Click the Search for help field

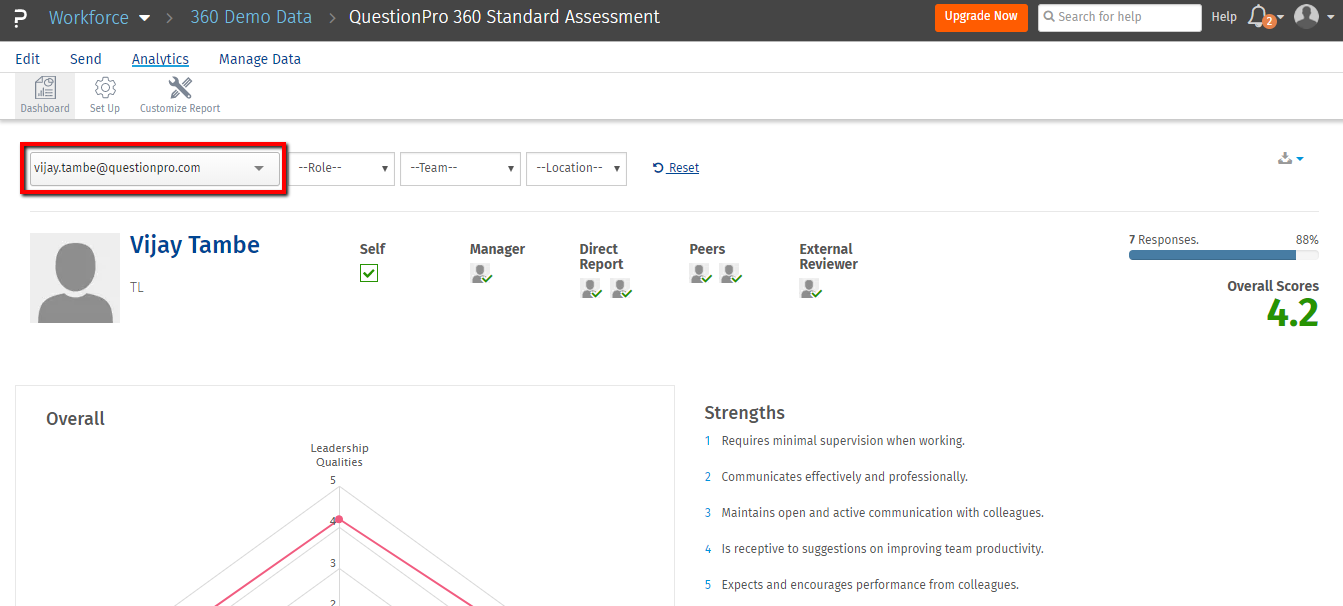click(x=1120, y=17)
